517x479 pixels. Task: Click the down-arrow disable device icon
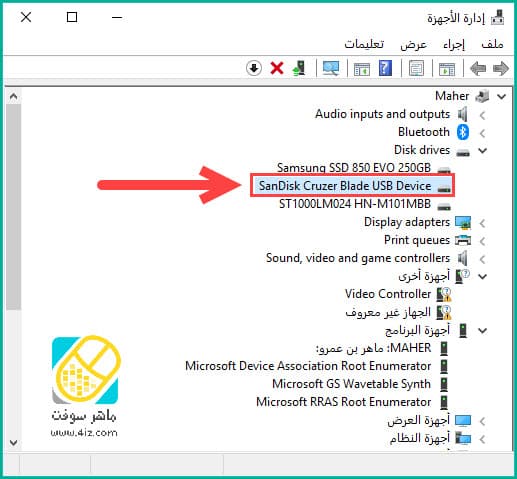pos(254,68)
